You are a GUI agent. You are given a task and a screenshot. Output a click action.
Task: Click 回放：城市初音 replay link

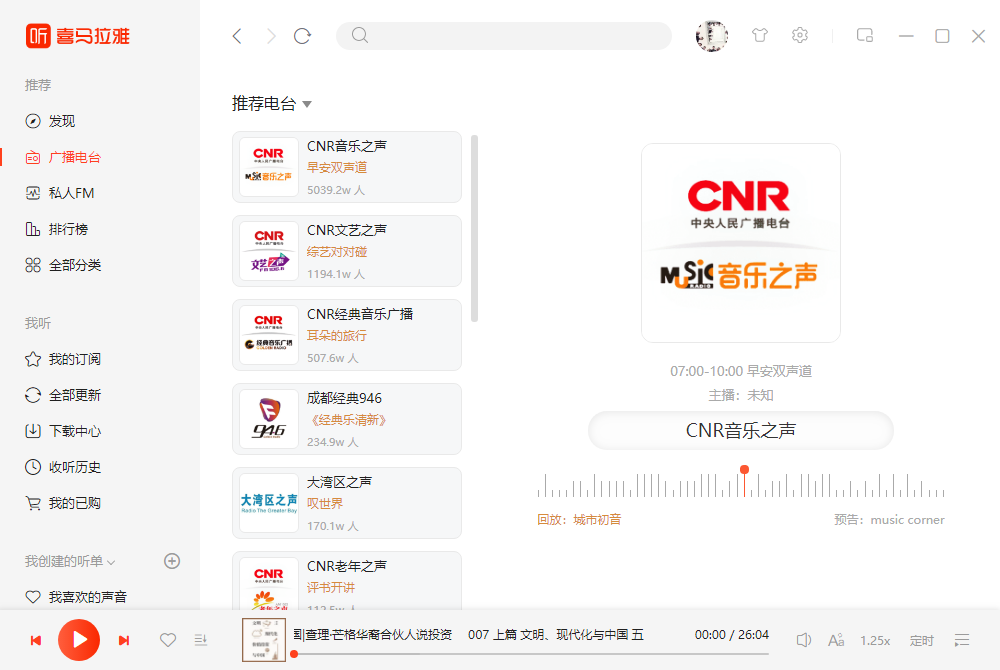pyautogui.click(x=579, y=520)
